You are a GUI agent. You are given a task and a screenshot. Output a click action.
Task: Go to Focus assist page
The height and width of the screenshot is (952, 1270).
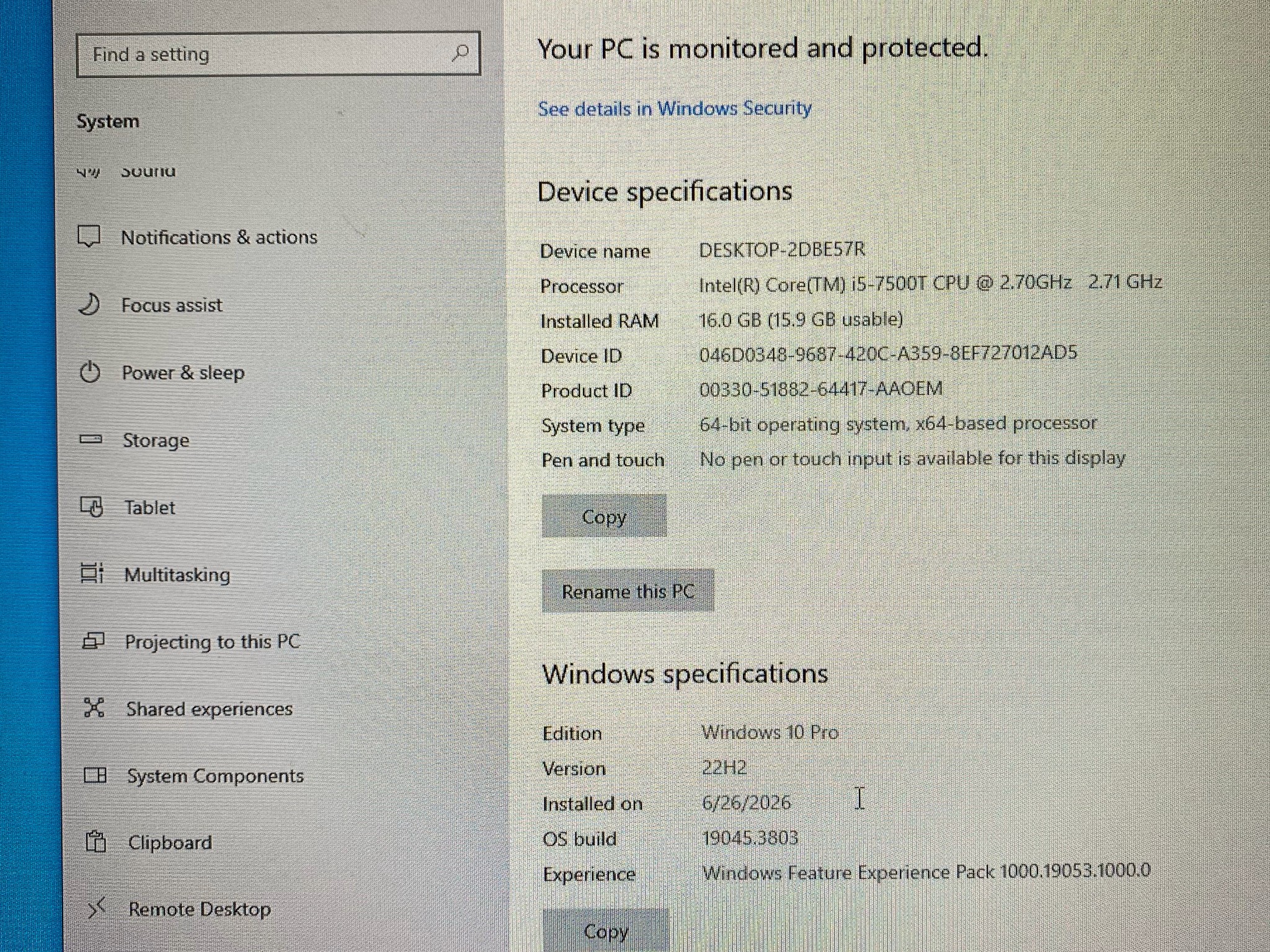pyautogui.click(x=172, y=305)
